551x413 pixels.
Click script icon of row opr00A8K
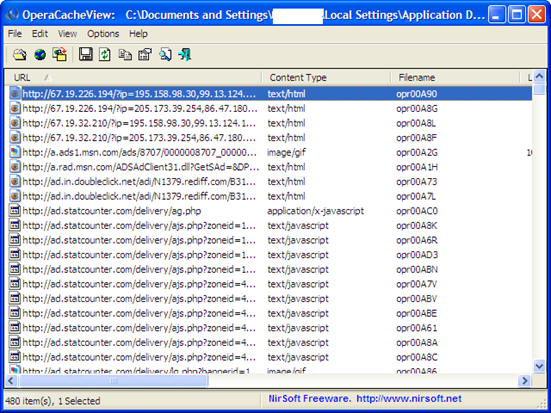14,225
